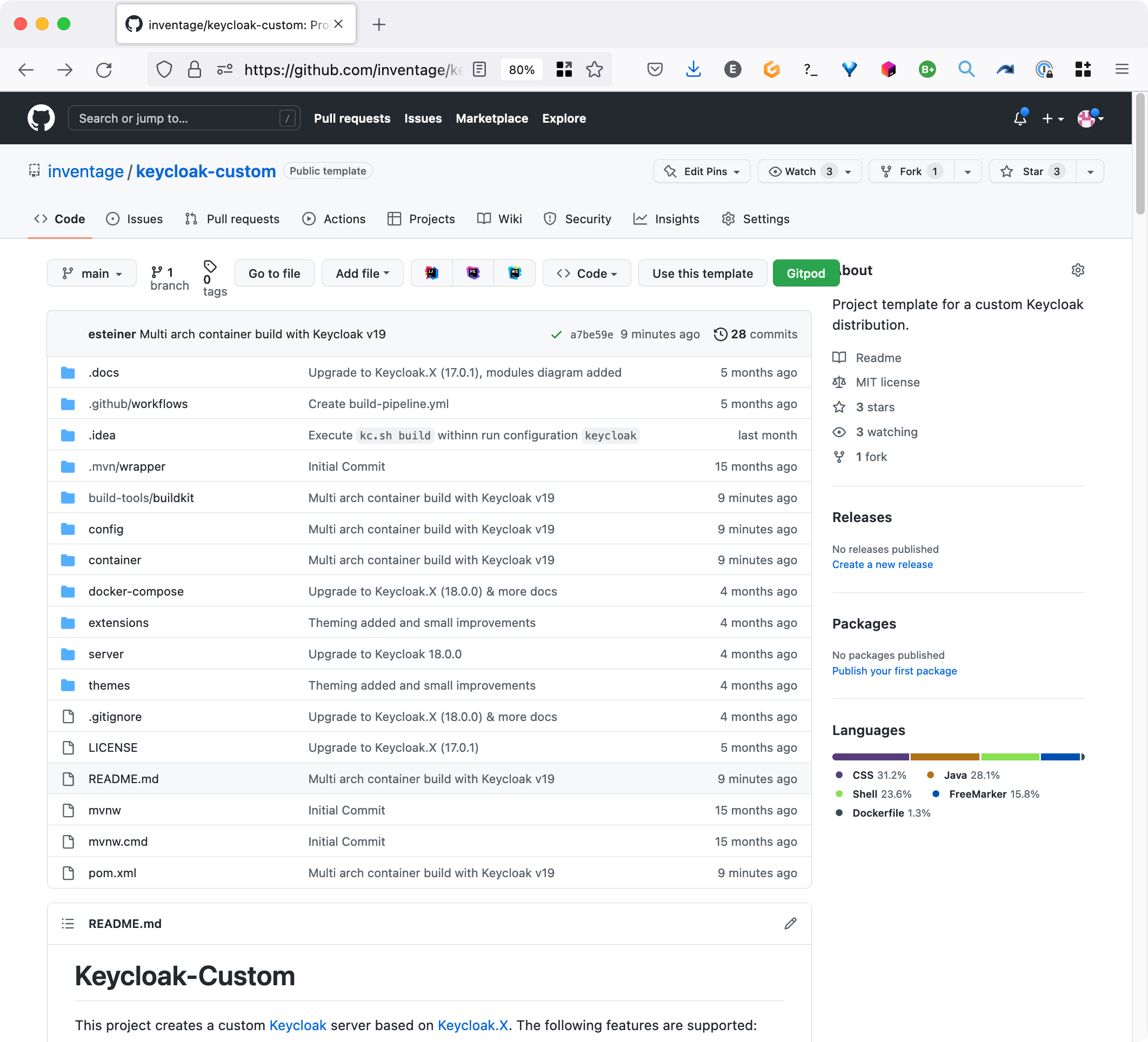This screenshot has width=1148, height=1042.
Task: Open Edit Pins dropdown
Action: pos(702,171)
